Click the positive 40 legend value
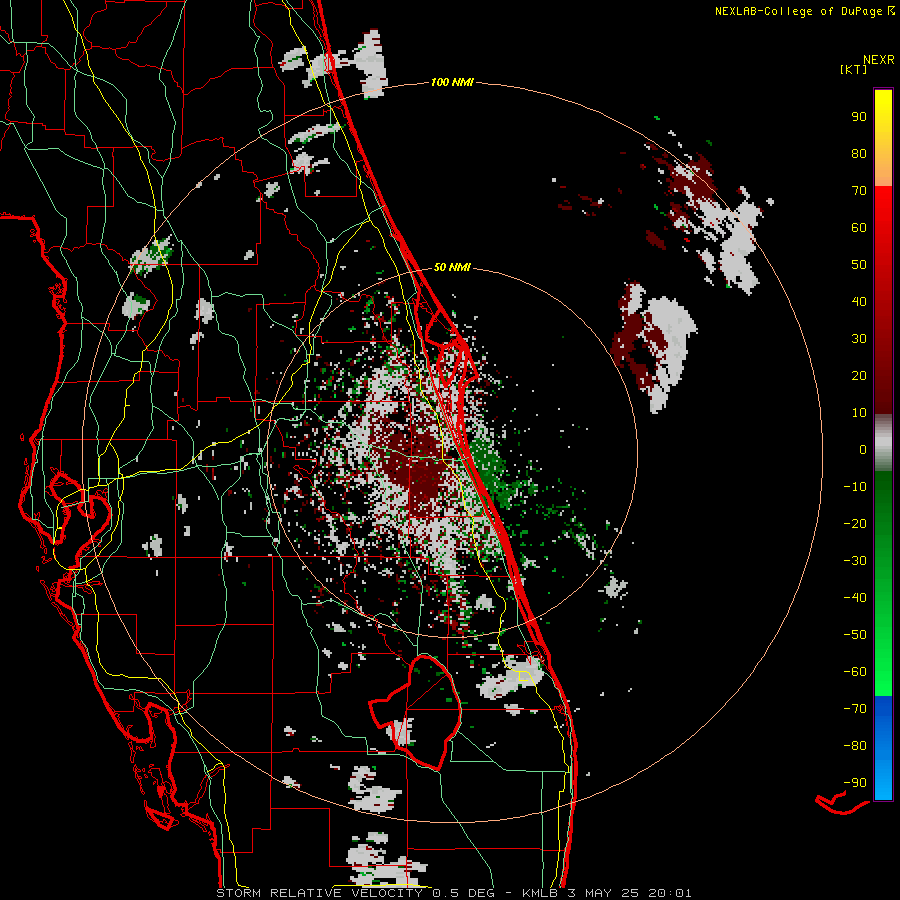 [859, 301]
